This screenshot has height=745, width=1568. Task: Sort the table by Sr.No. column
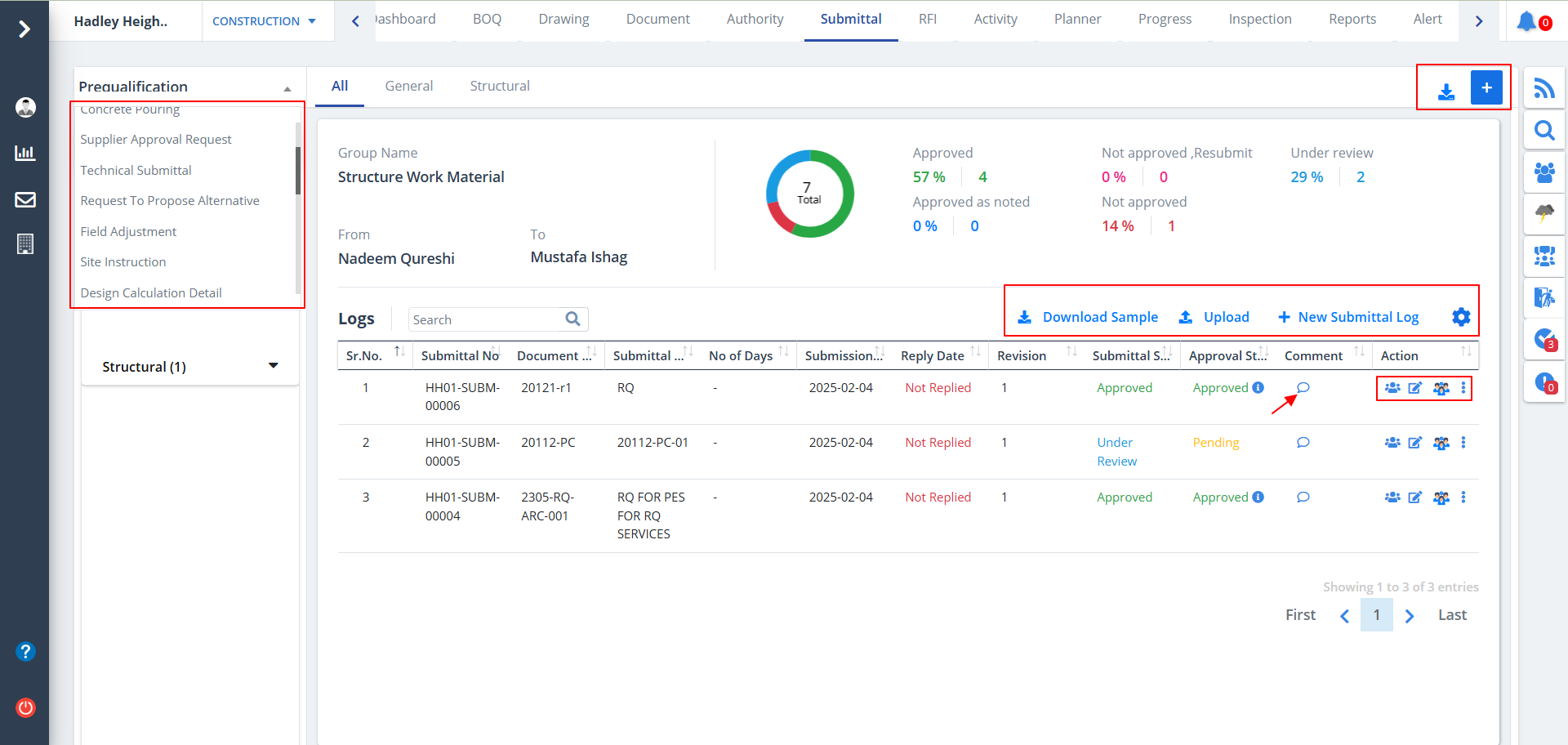point(399,352)
